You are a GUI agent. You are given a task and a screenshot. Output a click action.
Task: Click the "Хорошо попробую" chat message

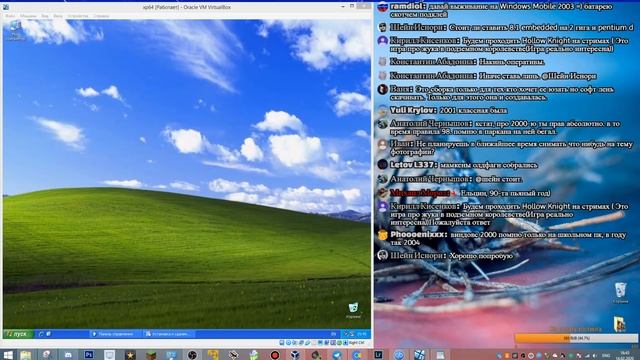click(x=481, y=256)
